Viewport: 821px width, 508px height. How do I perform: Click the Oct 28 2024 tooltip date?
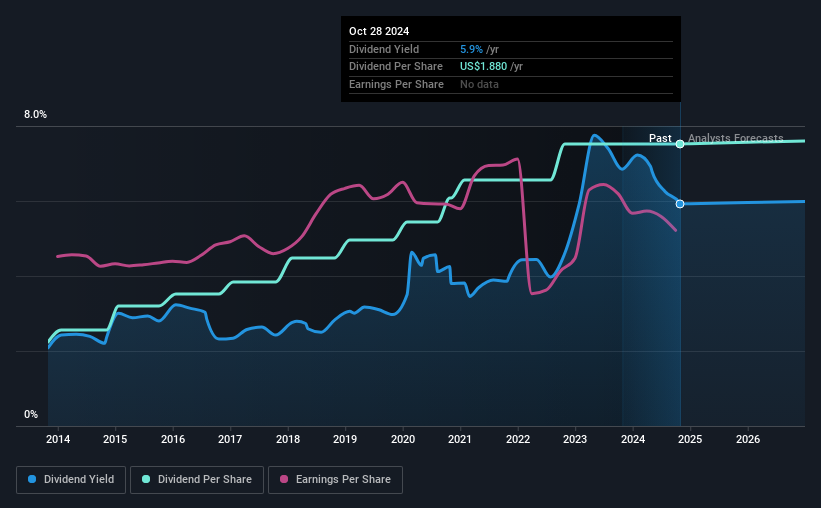379,31
